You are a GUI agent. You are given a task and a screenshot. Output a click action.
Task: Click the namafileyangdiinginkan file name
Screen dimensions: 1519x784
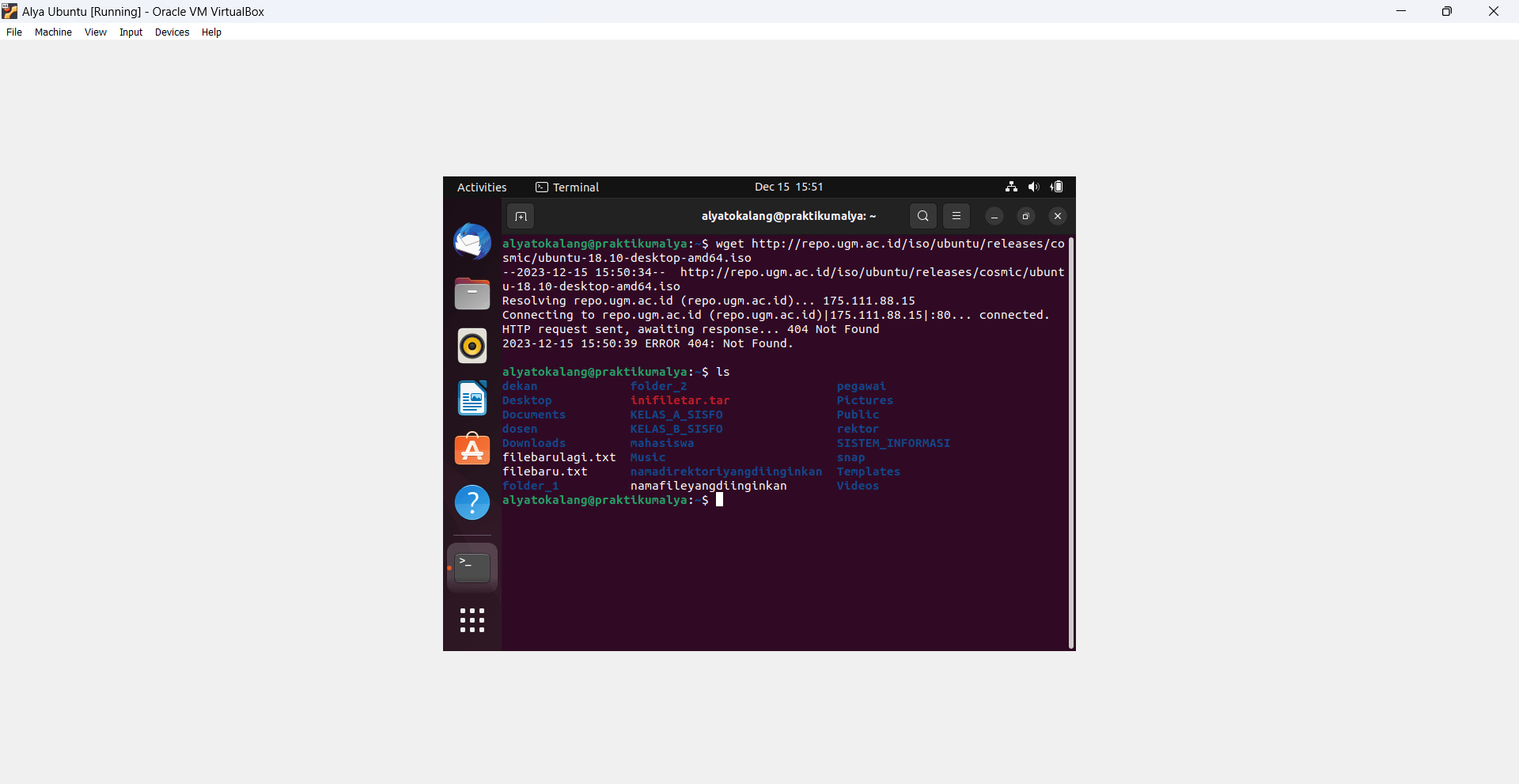708,486
